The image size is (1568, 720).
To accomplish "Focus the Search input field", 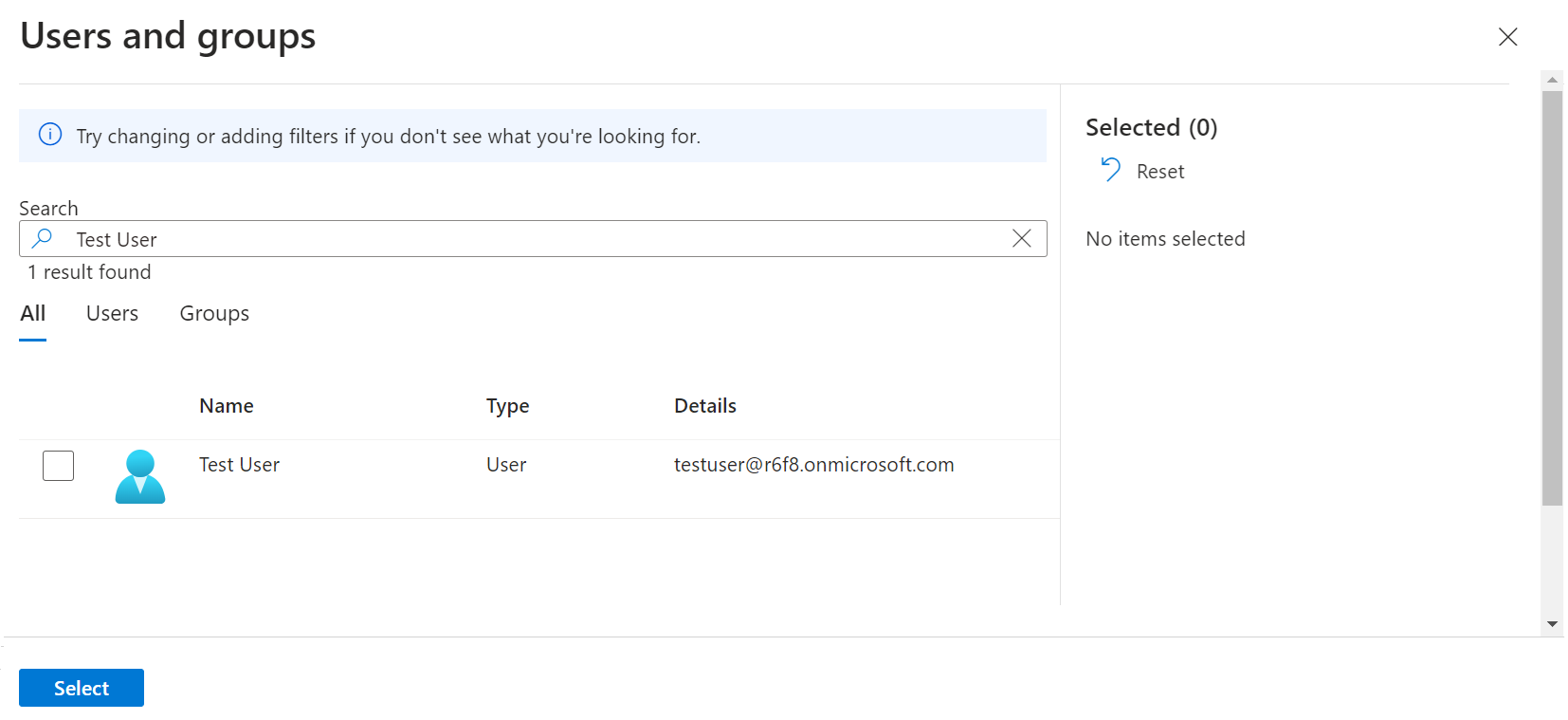I will [531, 239].
